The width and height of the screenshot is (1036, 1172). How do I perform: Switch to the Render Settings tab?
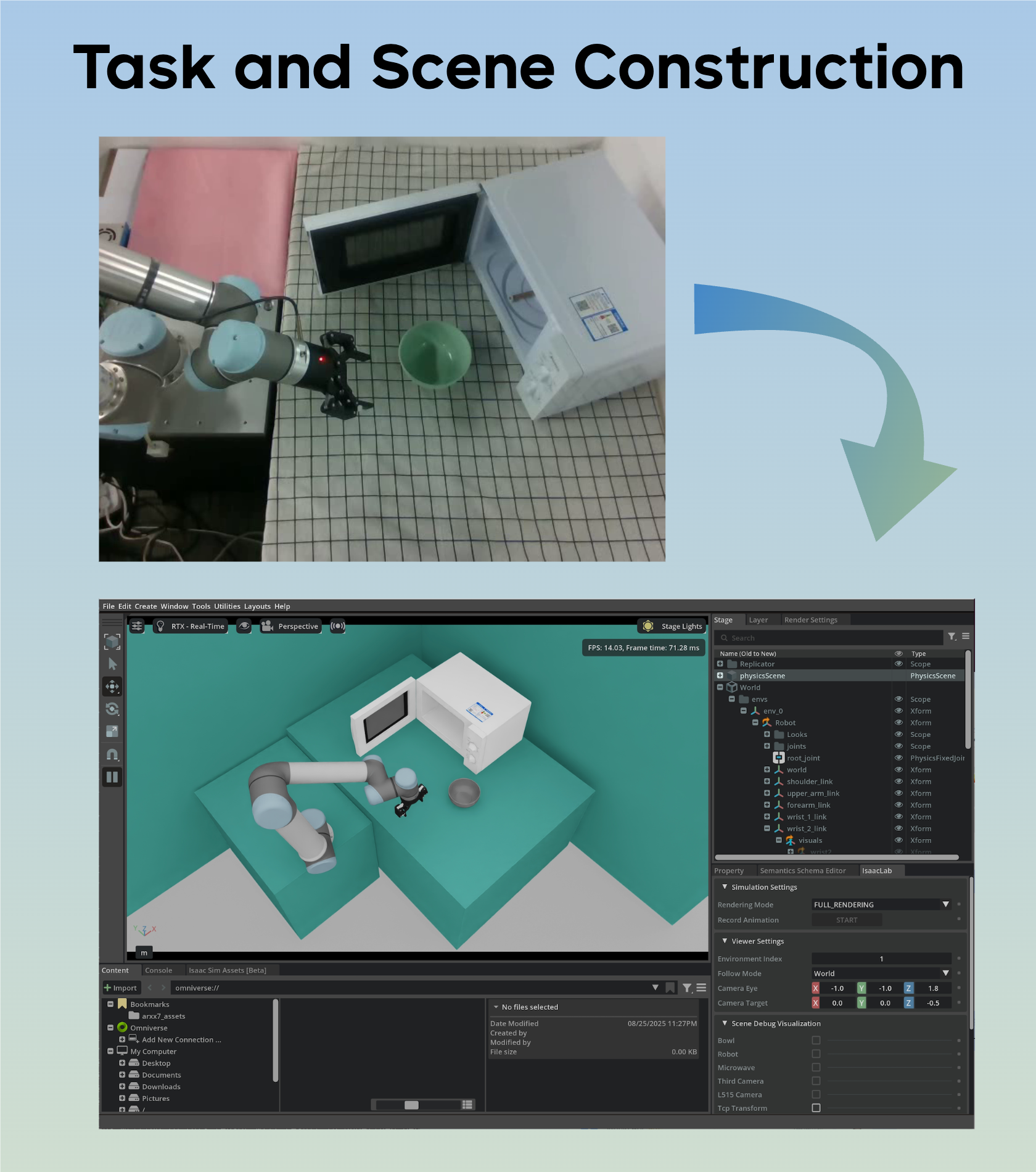(x=810, y=620)
